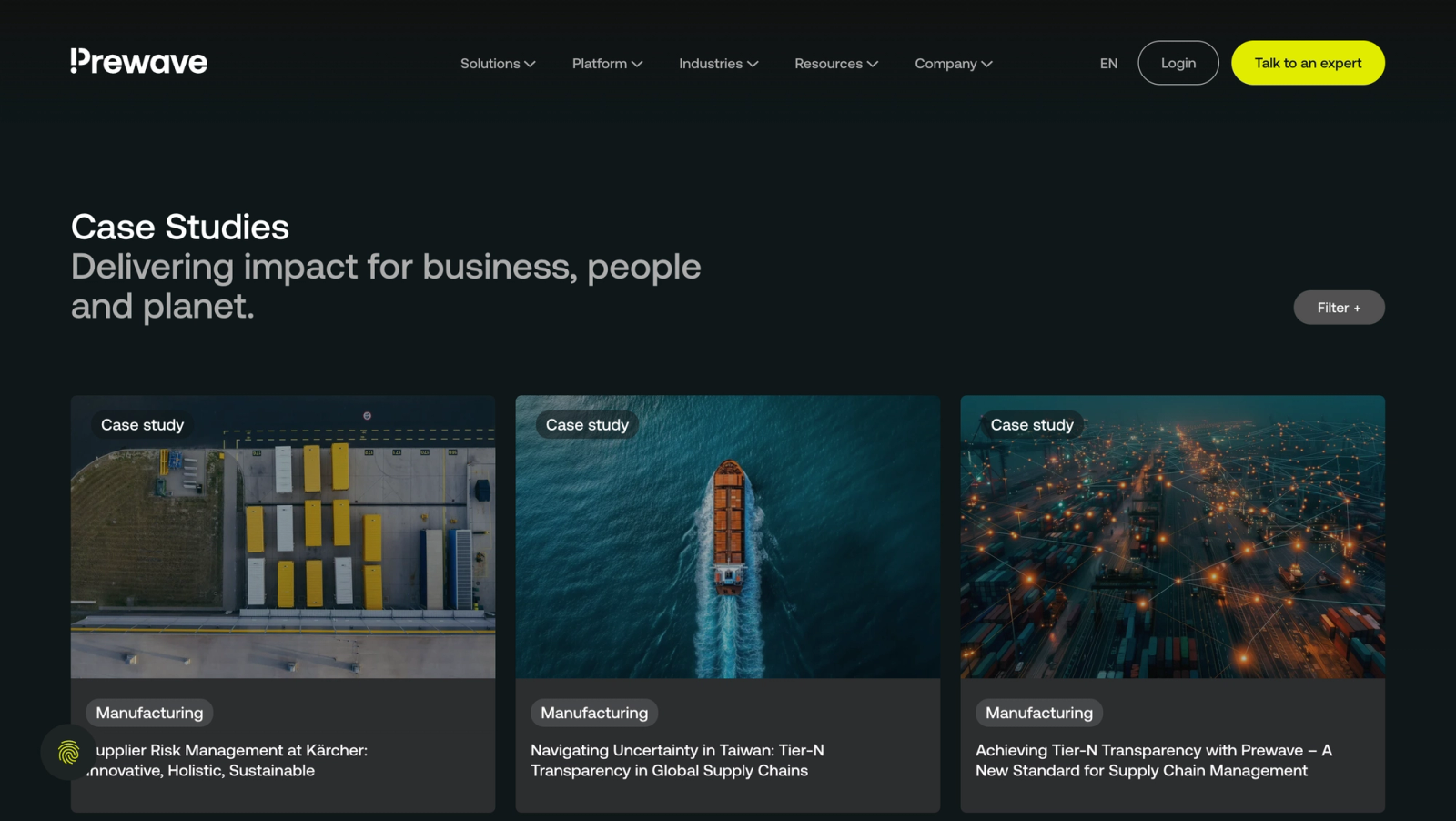The width and height of the screenshot is (1456, 821).
Task: Open Supplier Risk Management at Kärcher article
Action: [x=227, y=760]
